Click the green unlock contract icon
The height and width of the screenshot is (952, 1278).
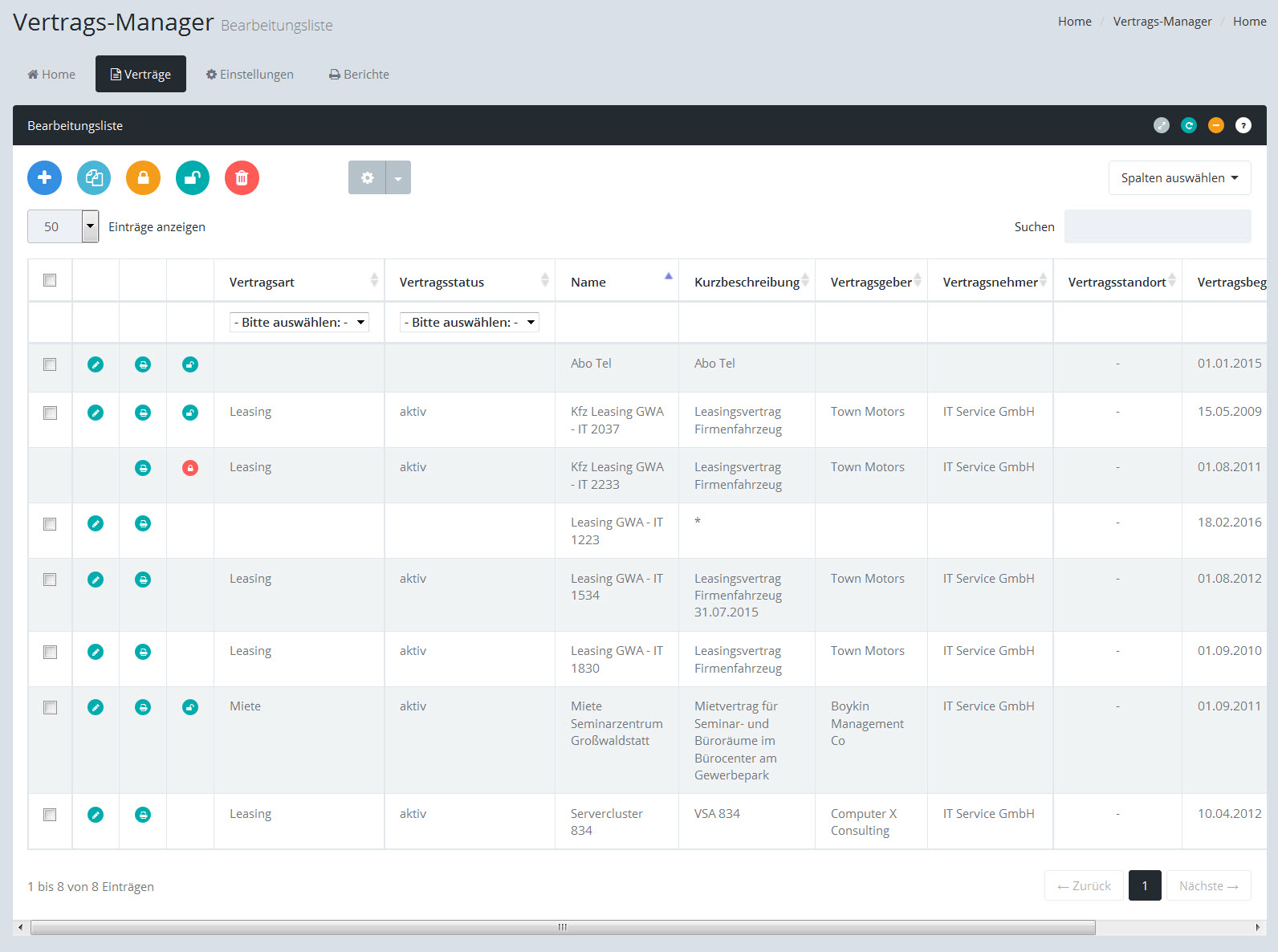coord(192,177)
